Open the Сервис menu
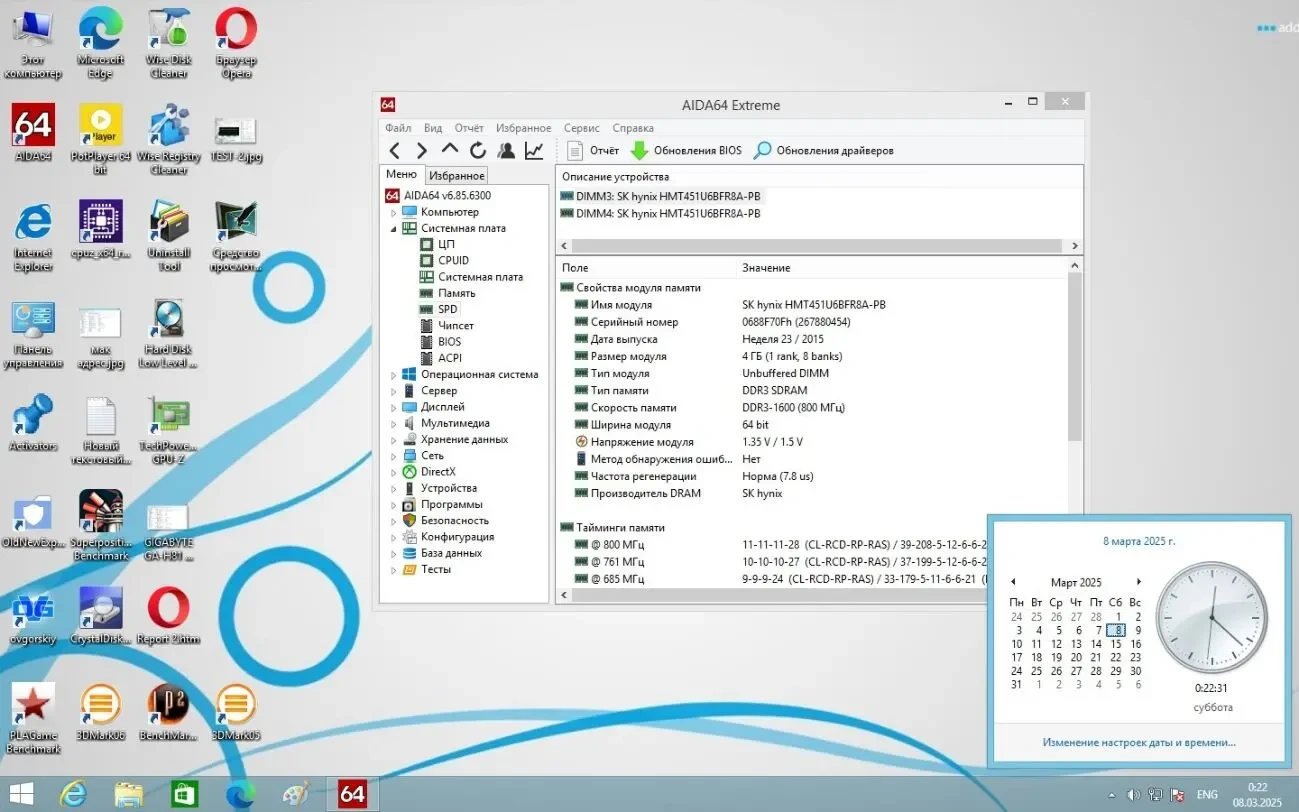 (580, 128)
